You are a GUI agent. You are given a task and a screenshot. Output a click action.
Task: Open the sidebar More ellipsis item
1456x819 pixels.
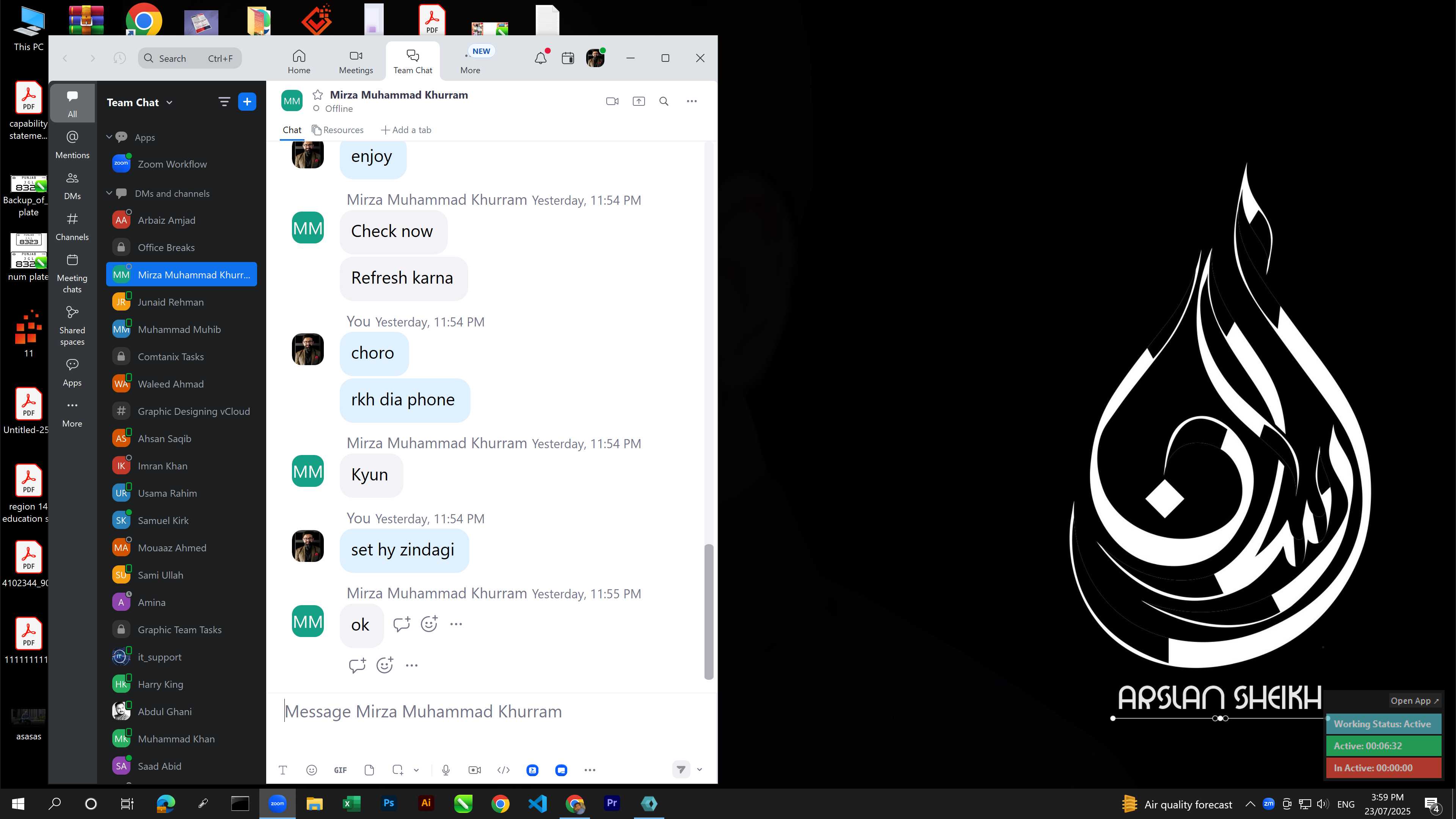click(72, 413)
